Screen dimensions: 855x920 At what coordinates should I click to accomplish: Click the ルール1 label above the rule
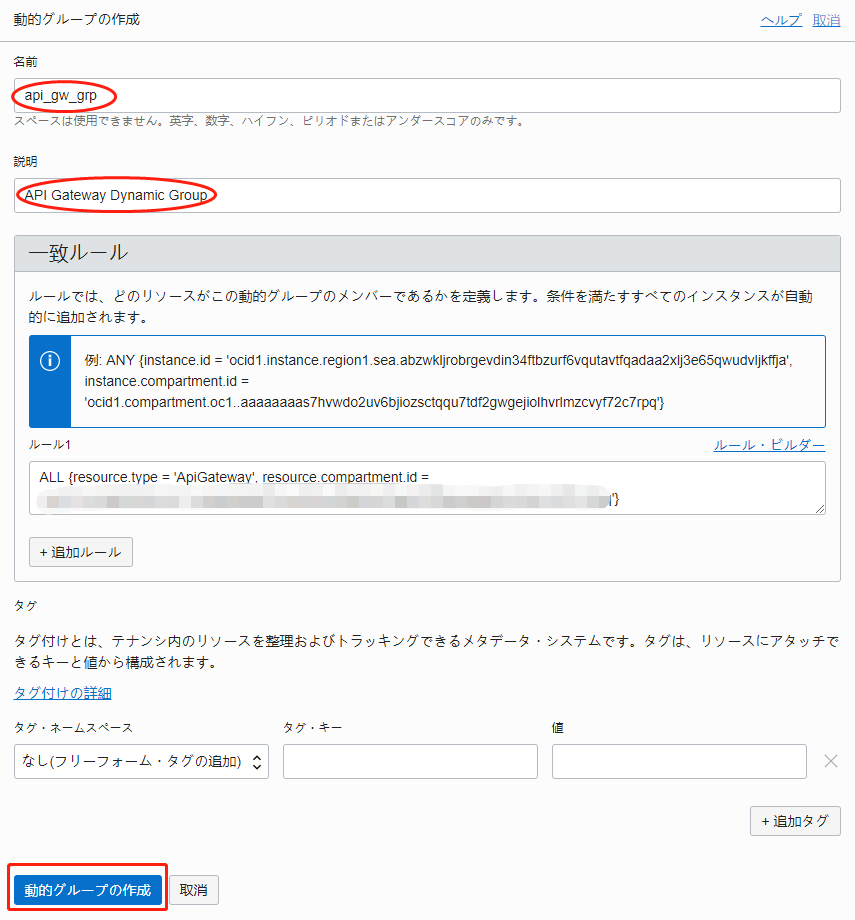(x=50, y=445)
